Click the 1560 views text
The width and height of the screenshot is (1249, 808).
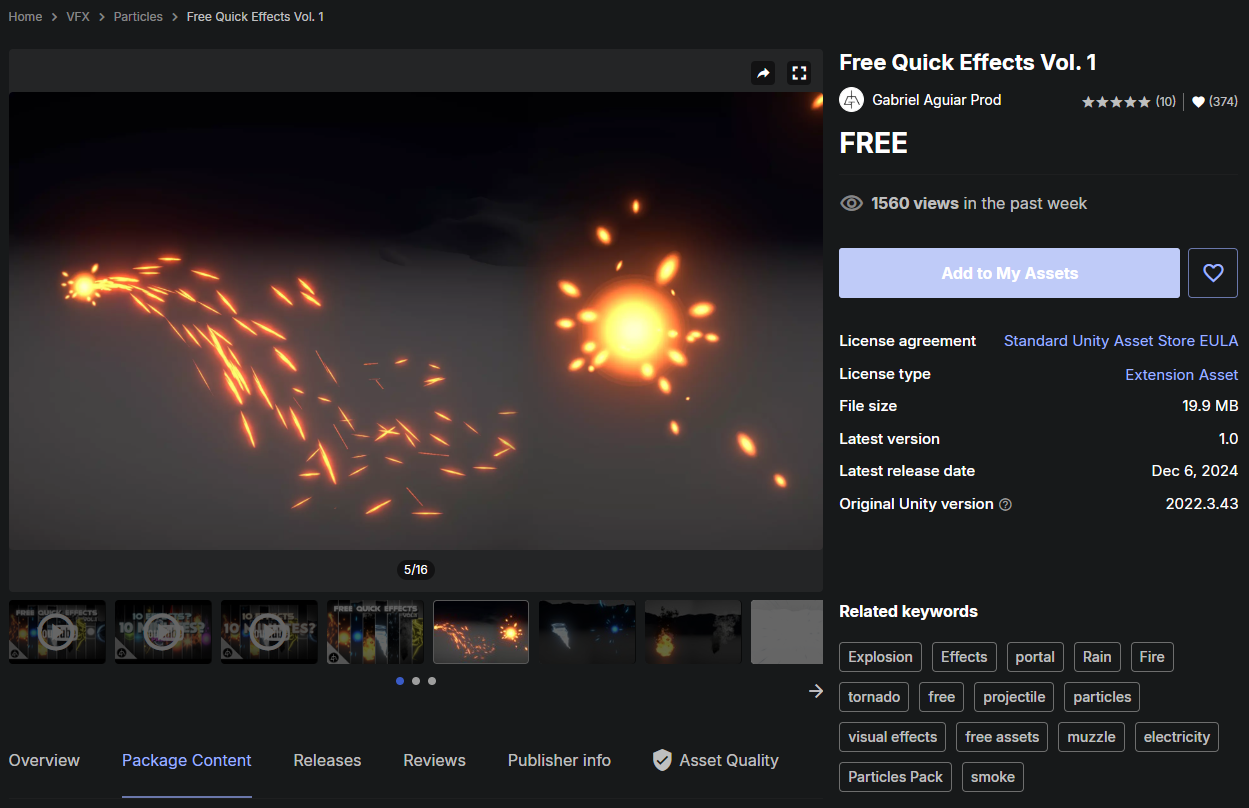point(915,203)
